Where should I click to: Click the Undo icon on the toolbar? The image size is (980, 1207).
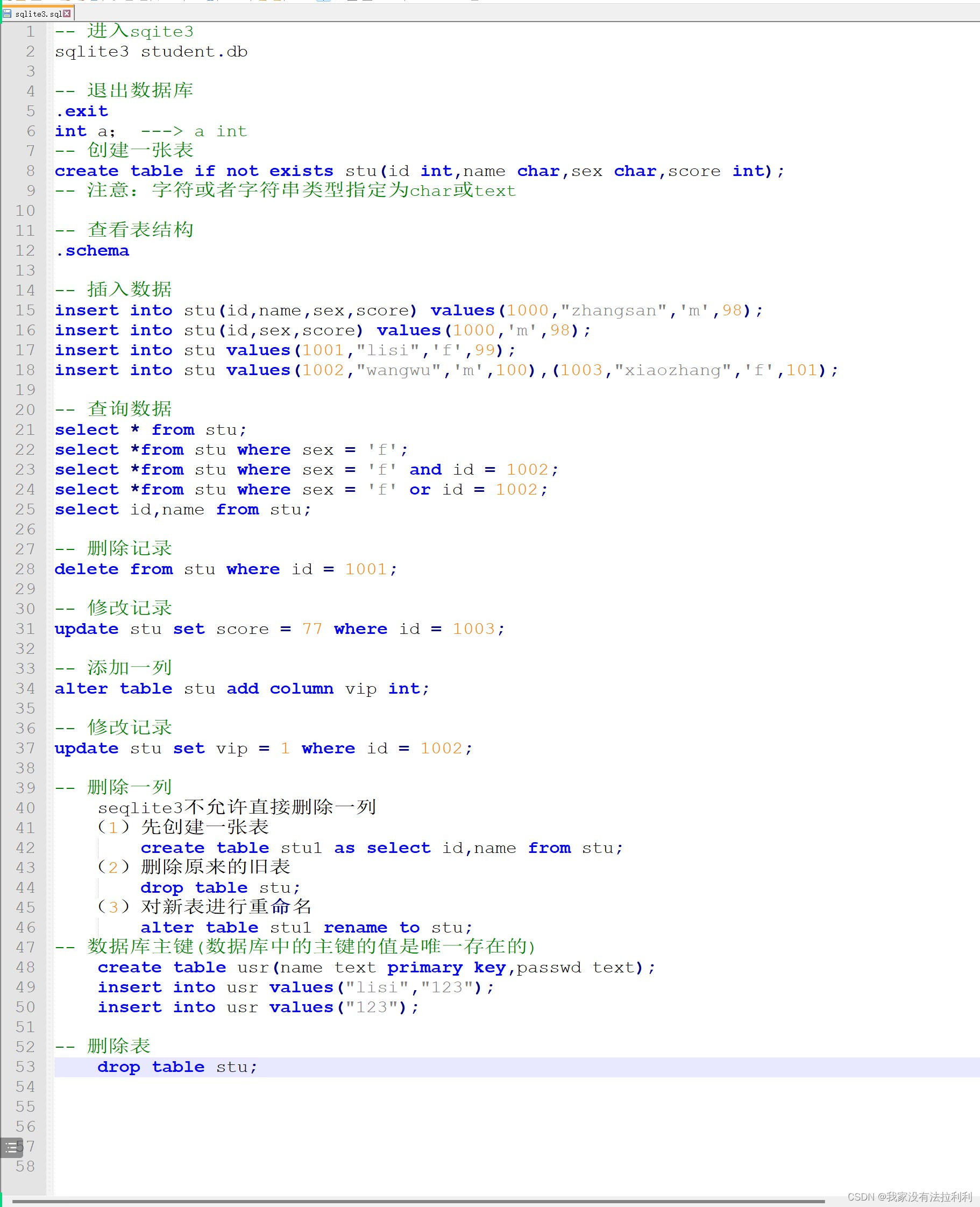click(x=160, y=3)
